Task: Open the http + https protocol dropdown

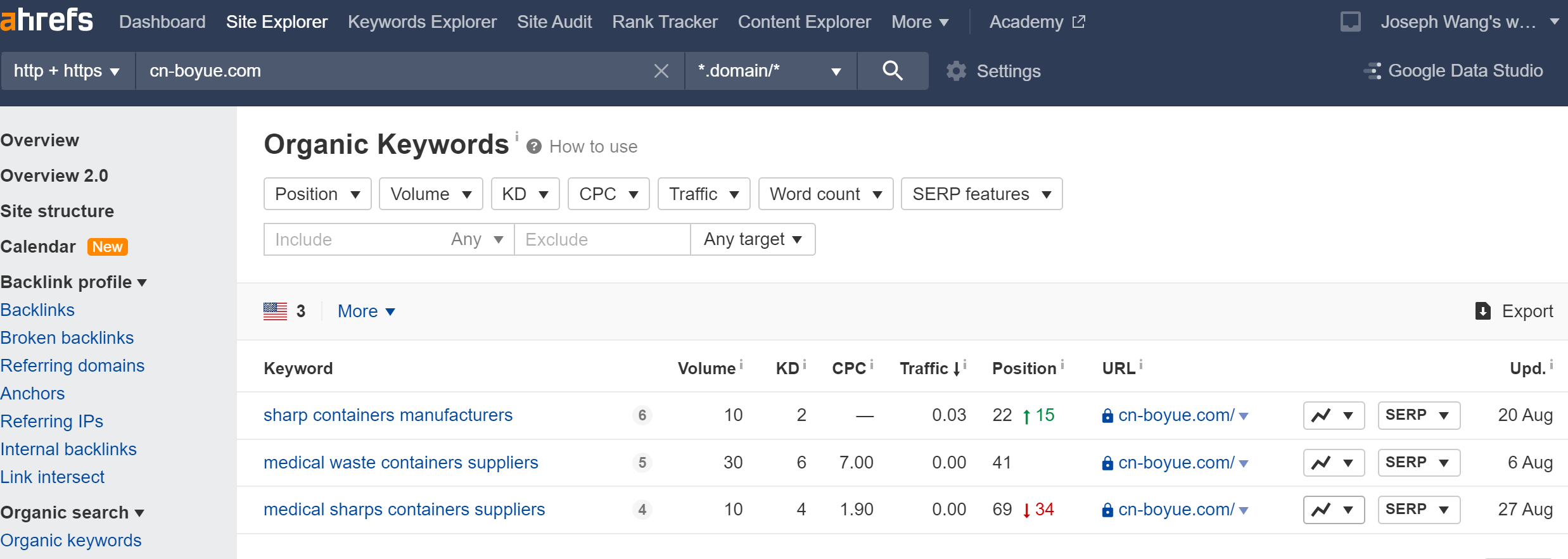Action: tap(67, 71)
